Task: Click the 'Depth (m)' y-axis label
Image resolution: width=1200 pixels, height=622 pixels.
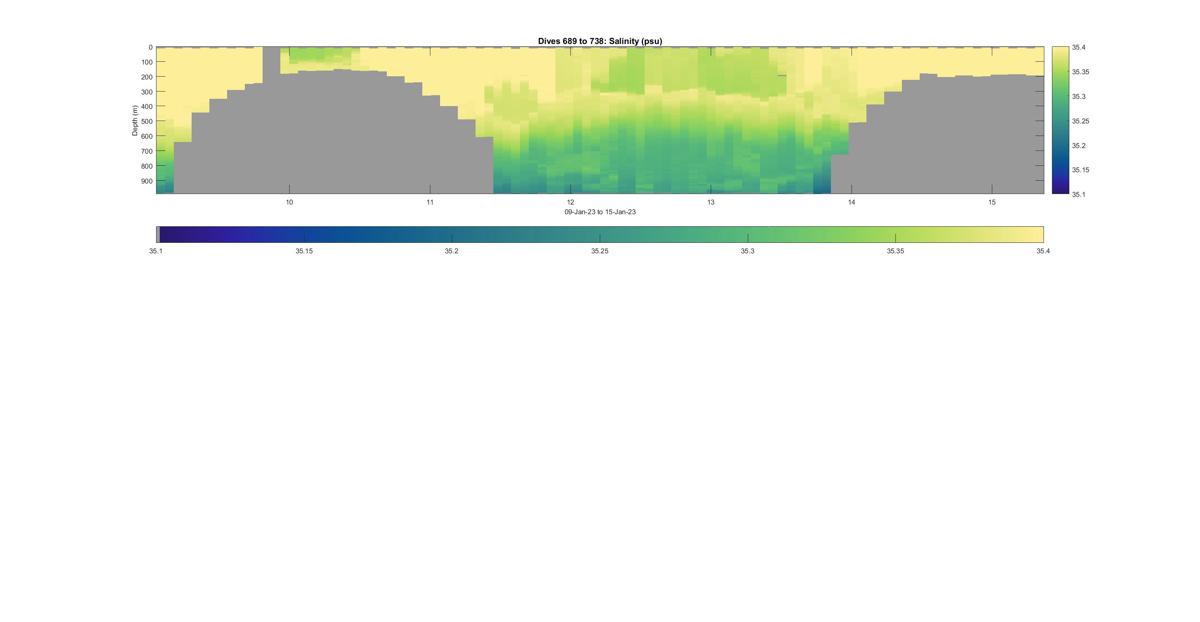Action: (134, 120)
